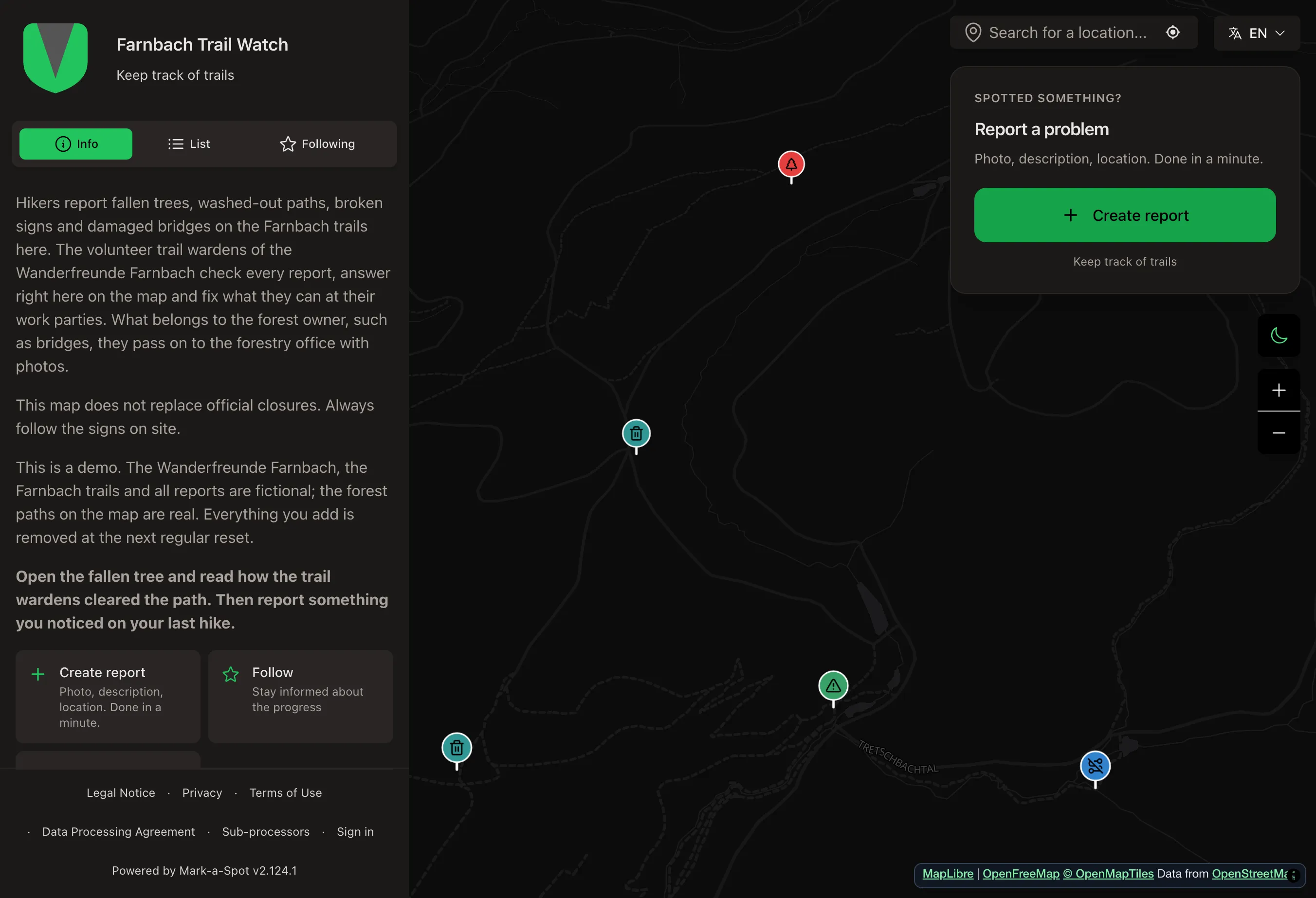Click the Sign in link

click(x=355, y=832)
